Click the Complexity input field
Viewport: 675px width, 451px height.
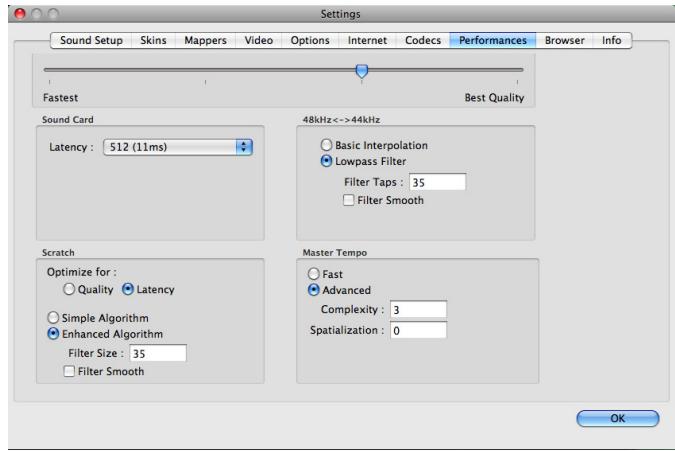coord(418,309)
